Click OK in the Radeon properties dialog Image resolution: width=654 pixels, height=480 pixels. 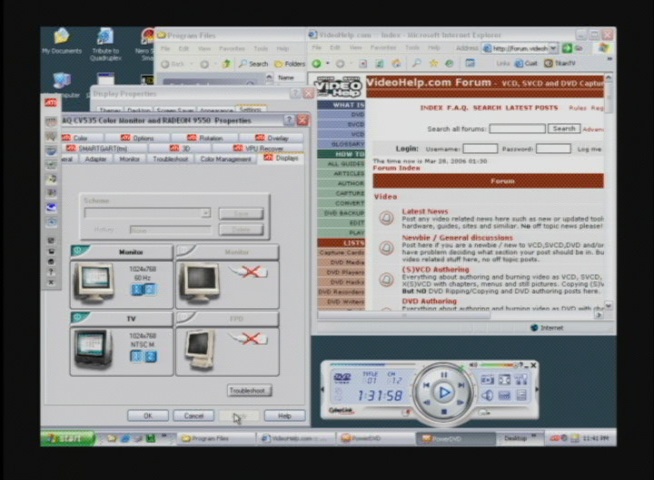tap(148, 416)
